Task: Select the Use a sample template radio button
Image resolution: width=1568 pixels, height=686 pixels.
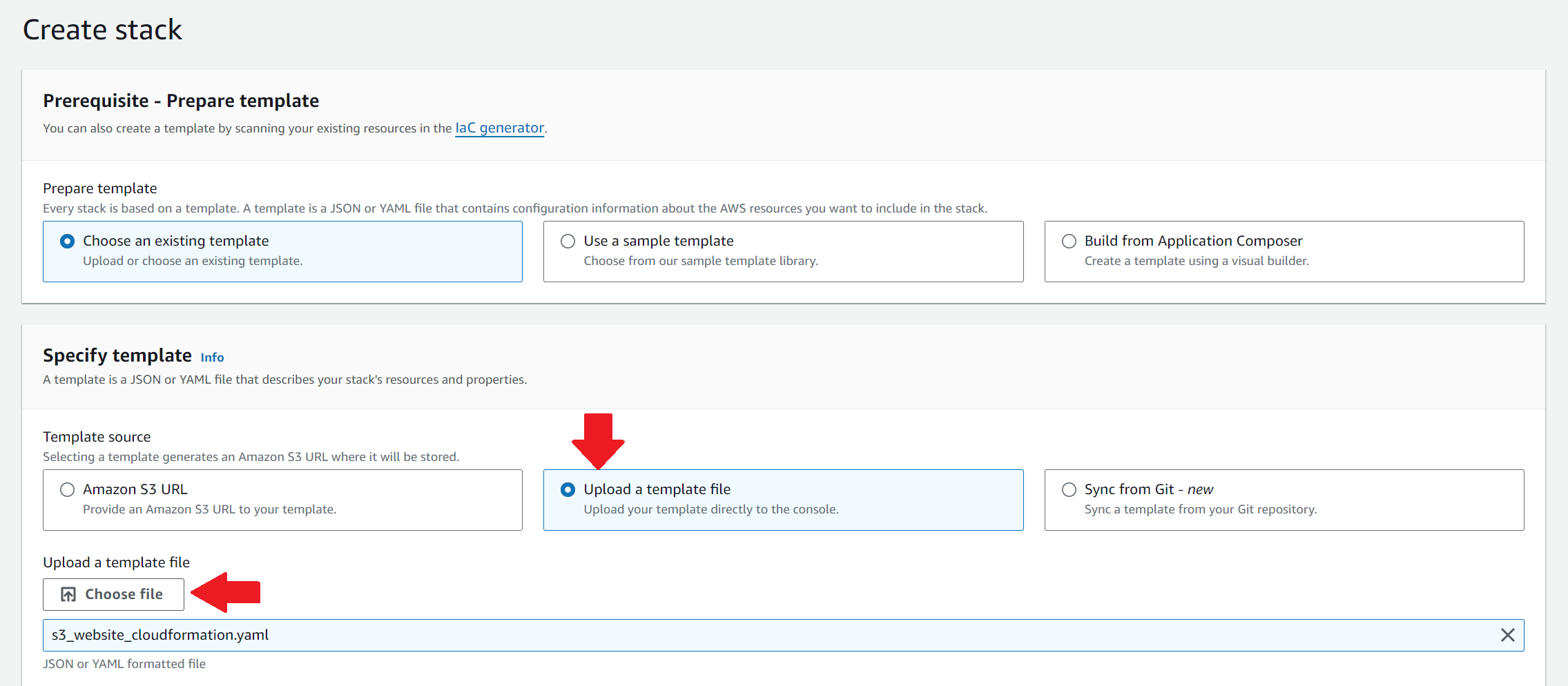Action: pyautogui.click(x=568, y=242)
